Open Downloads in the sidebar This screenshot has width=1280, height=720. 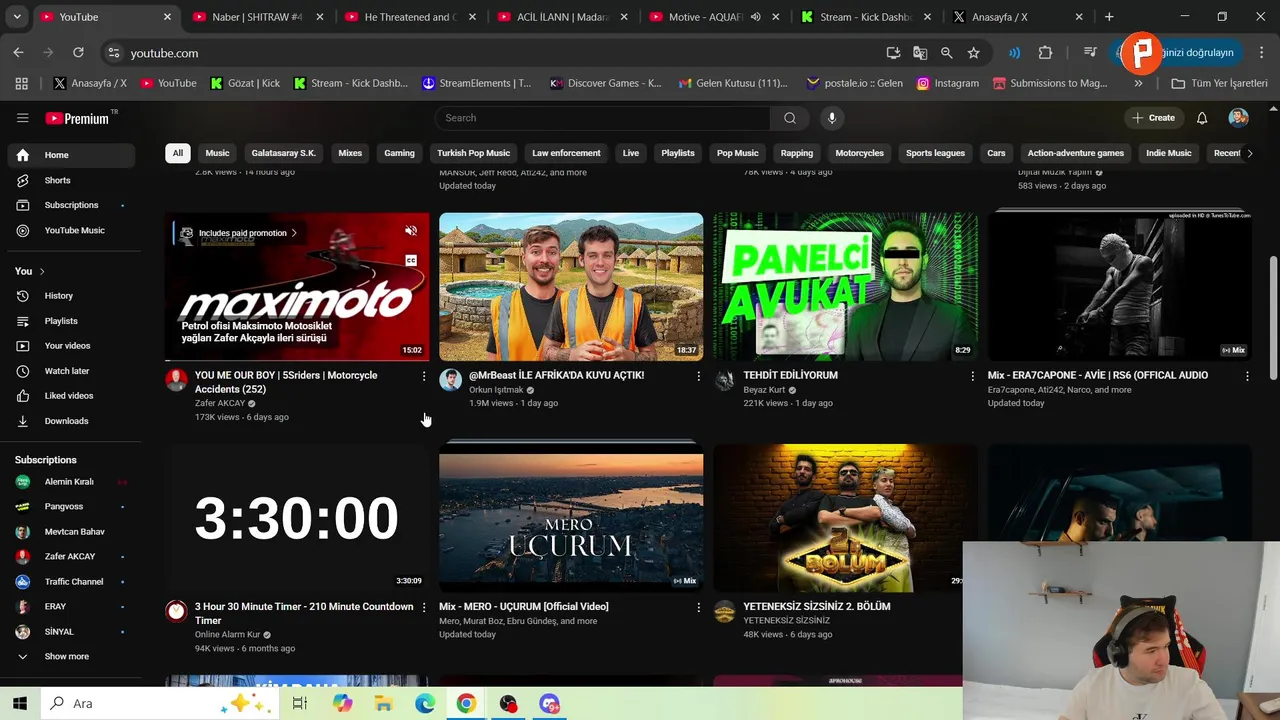[69, 421]
